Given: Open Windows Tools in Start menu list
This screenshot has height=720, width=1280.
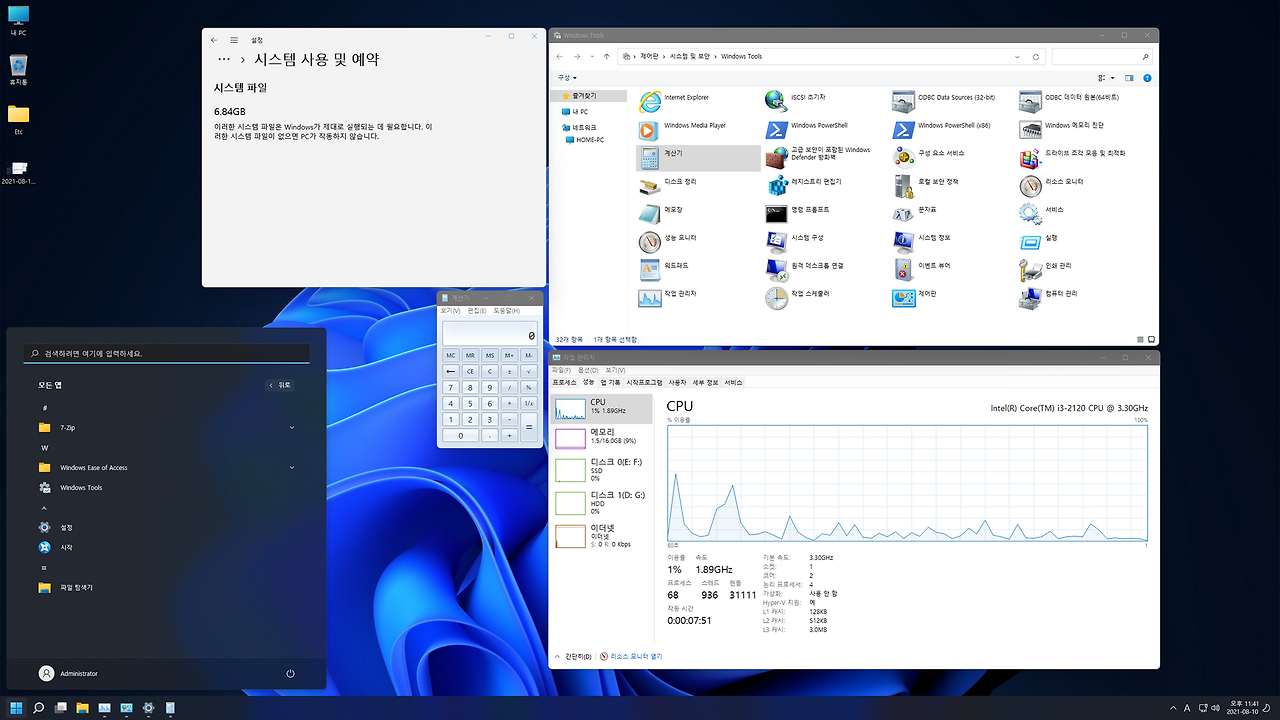Looking at the screenshot, I should 70,488.
